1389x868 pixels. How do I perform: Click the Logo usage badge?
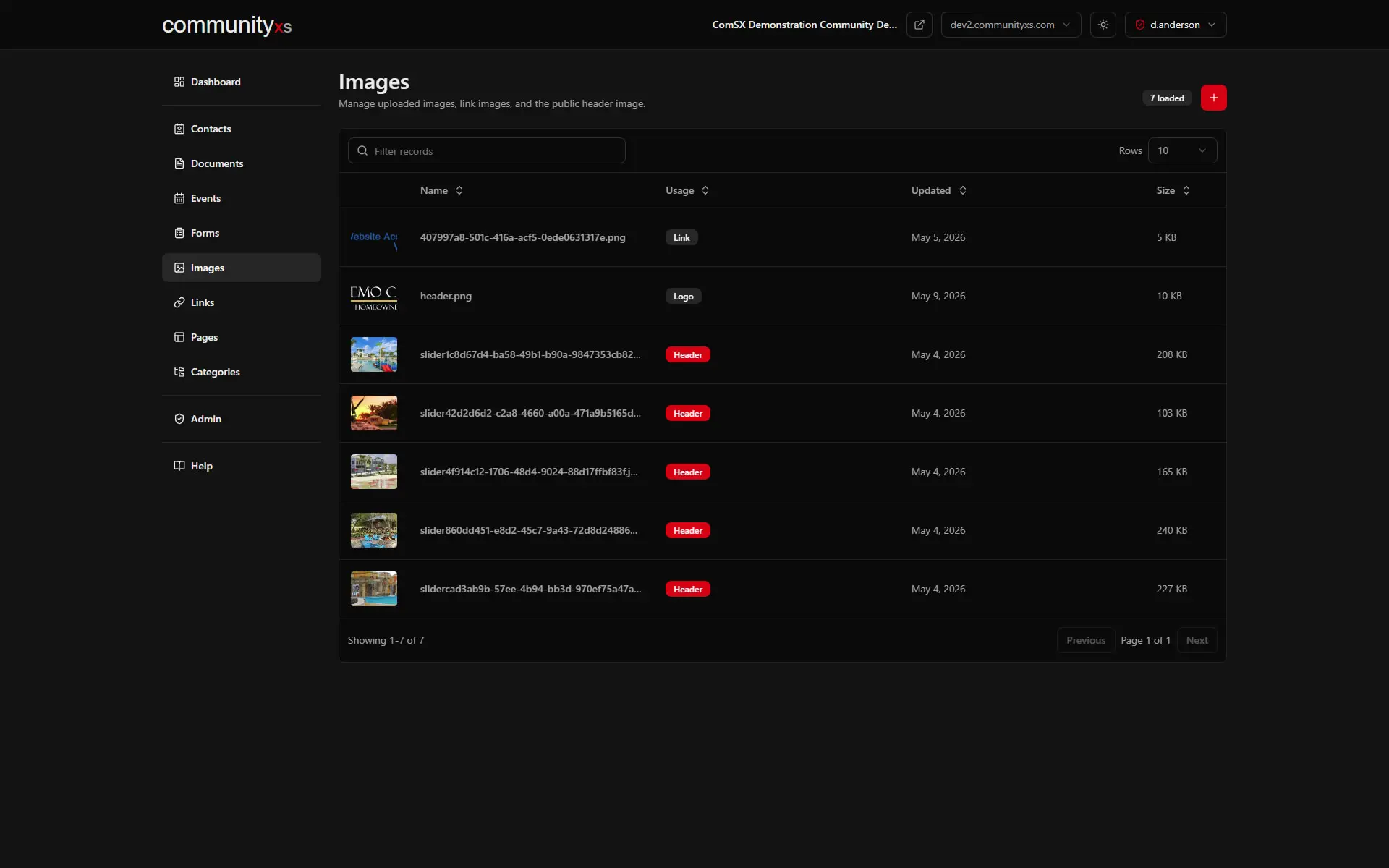(684, 296)
